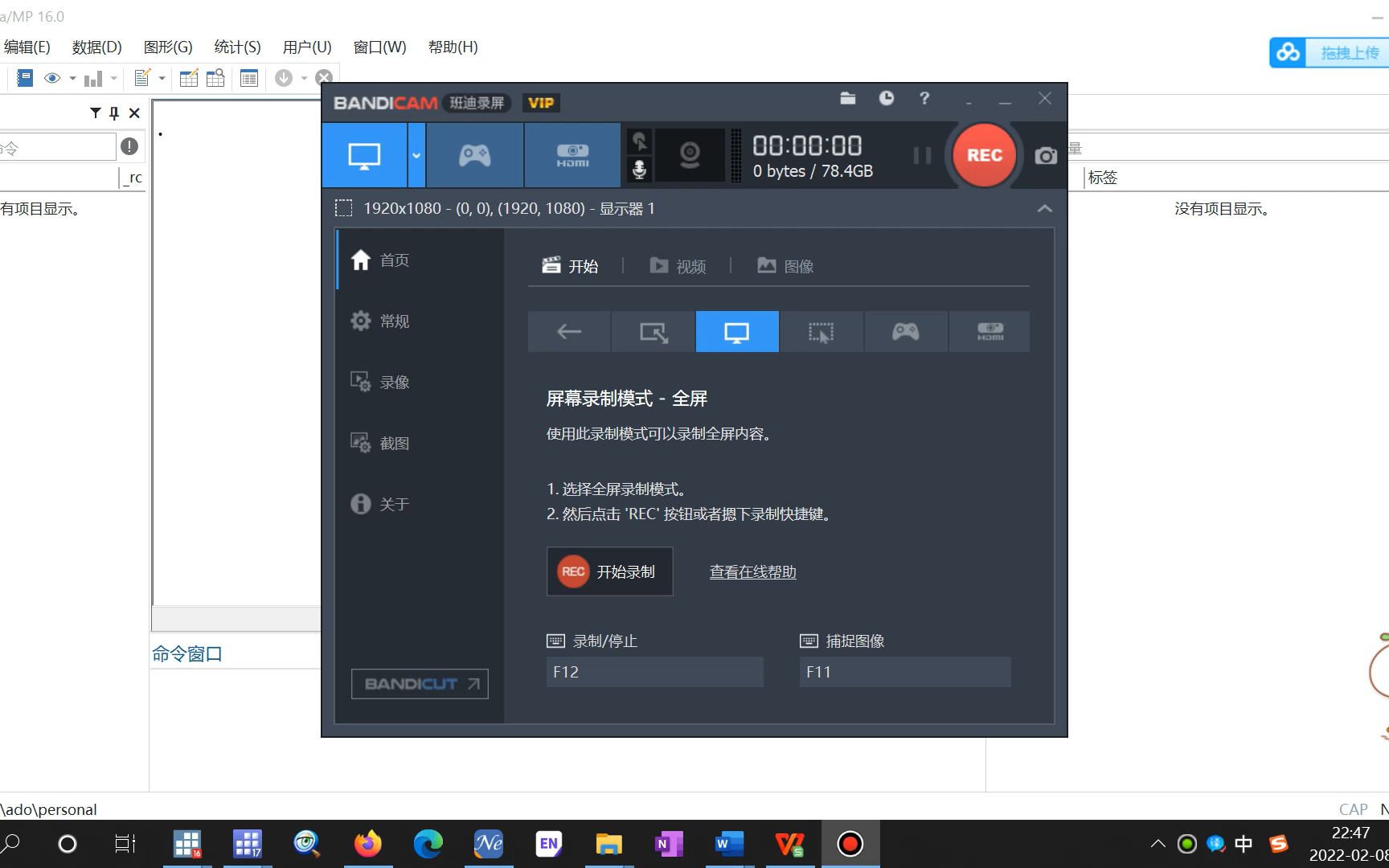Open the 首页 home section
The width and height of the screenshot is (1389, 868).
tap(420, 260)
